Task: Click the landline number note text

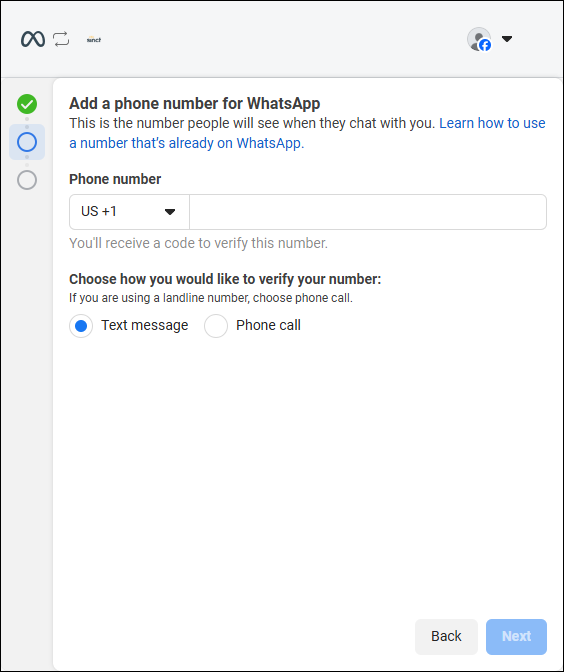Action: (211, 298)
